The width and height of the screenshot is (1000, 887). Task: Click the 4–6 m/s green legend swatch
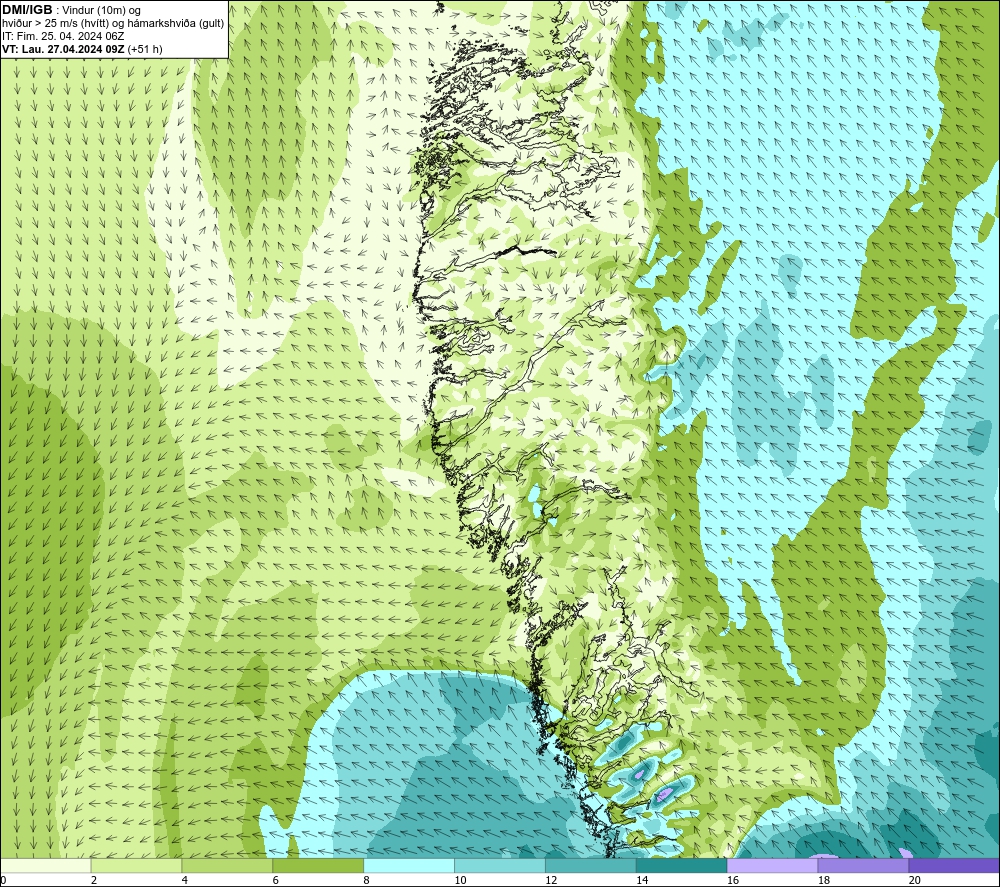click(227, 865)
